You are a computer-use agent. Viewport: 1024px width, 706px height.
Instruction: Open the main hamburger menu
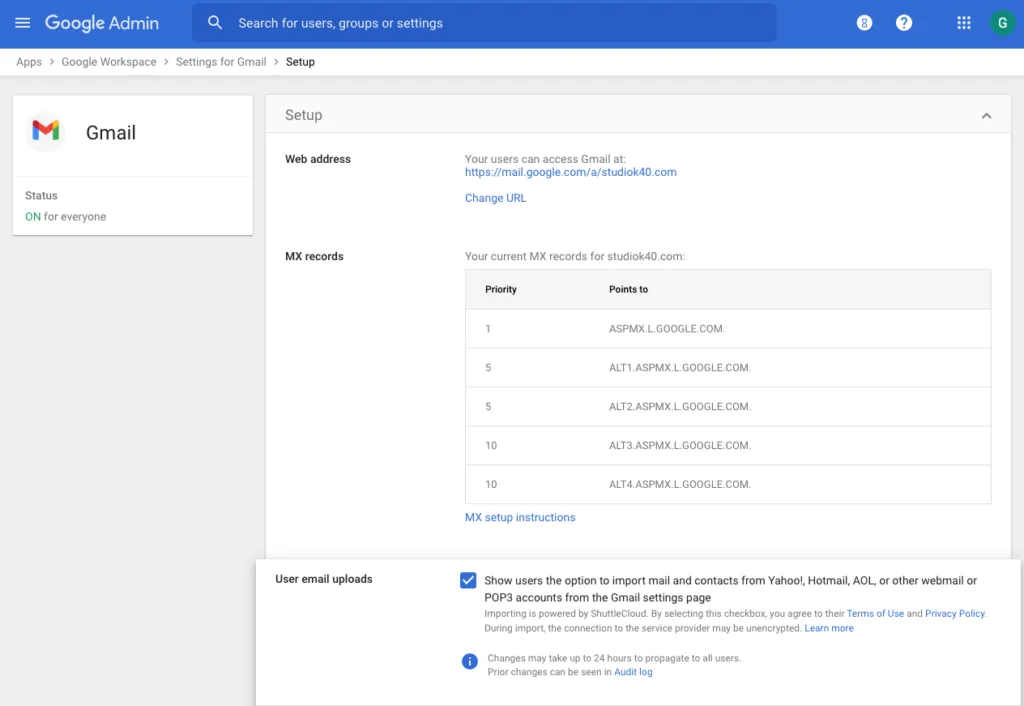pyautogui.click(x=22, y=23)
